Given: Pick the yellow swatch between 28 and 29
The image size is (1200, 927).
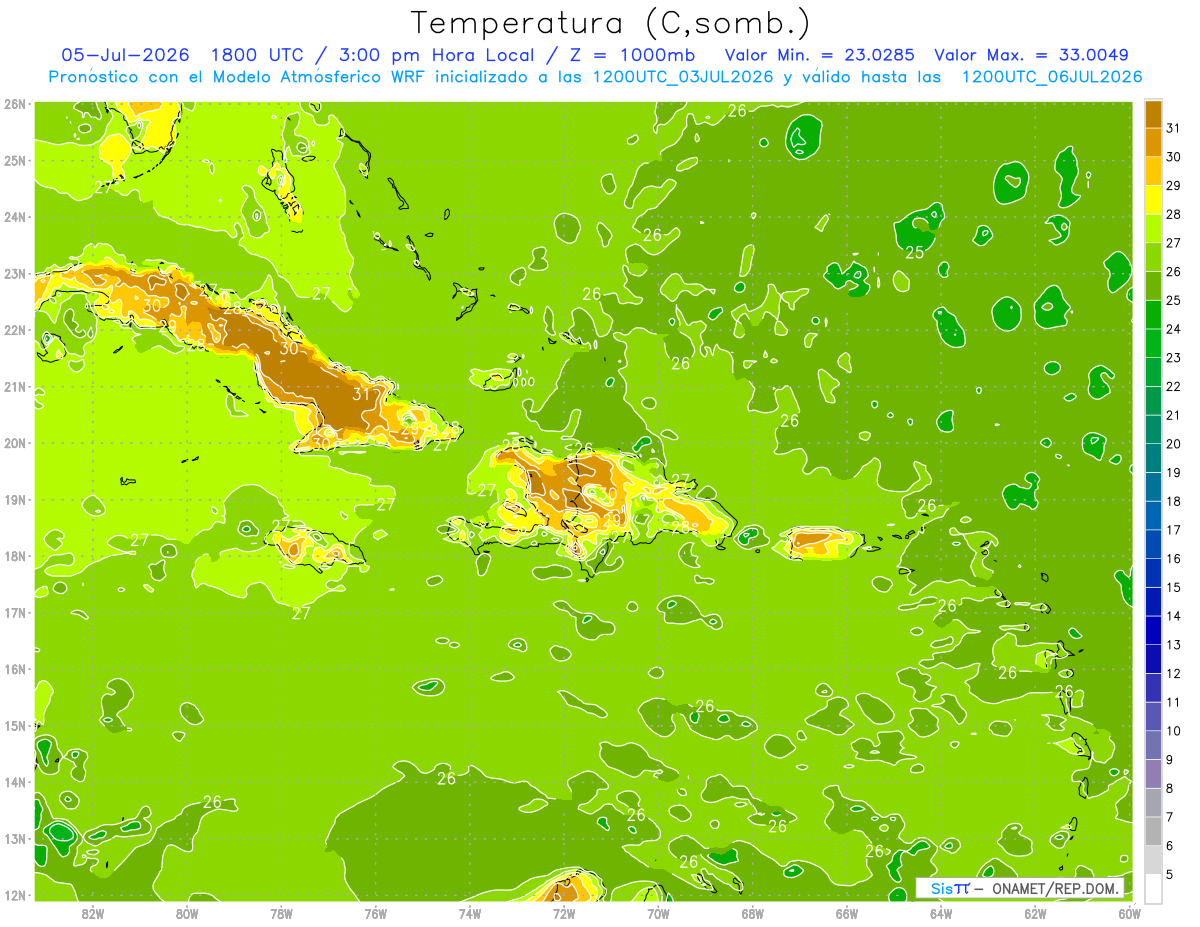Looking at the screenshot, I should point(1153,200).
